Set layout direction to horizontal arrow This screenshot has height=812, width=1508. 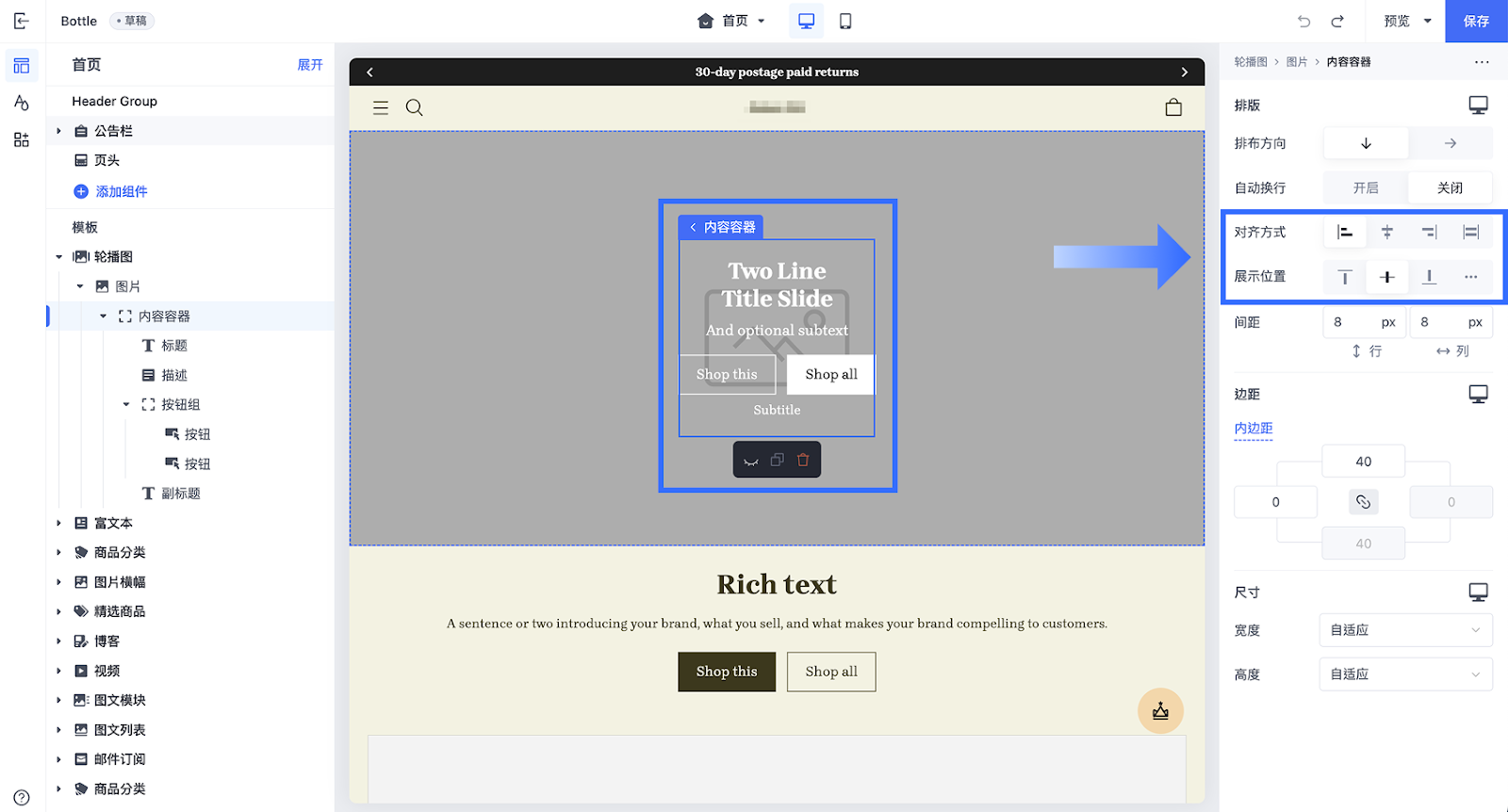tap(1451, 143)
